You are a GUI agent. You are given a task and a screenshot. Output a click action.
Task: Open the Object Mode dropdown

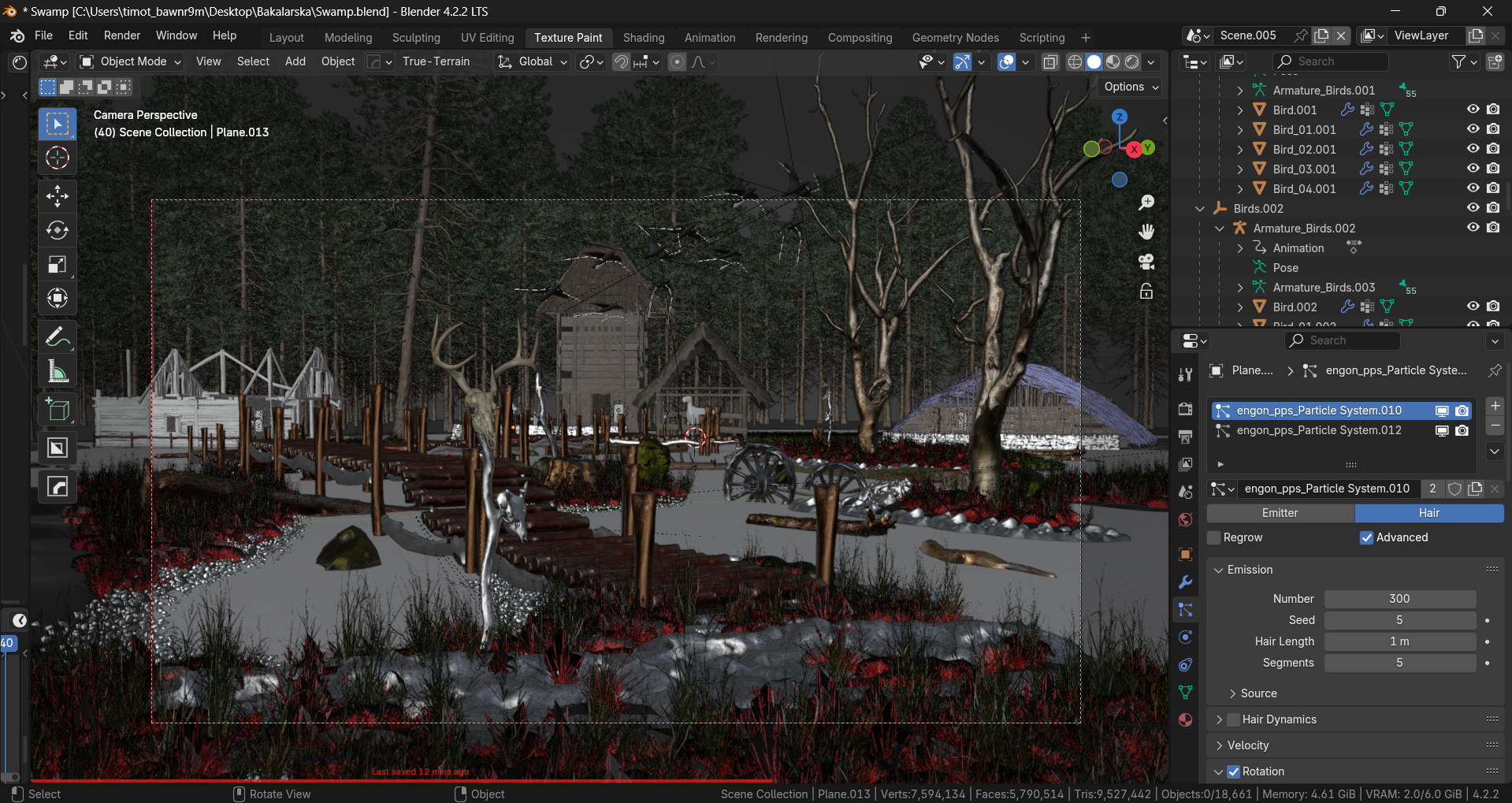(x=130, y=61)
